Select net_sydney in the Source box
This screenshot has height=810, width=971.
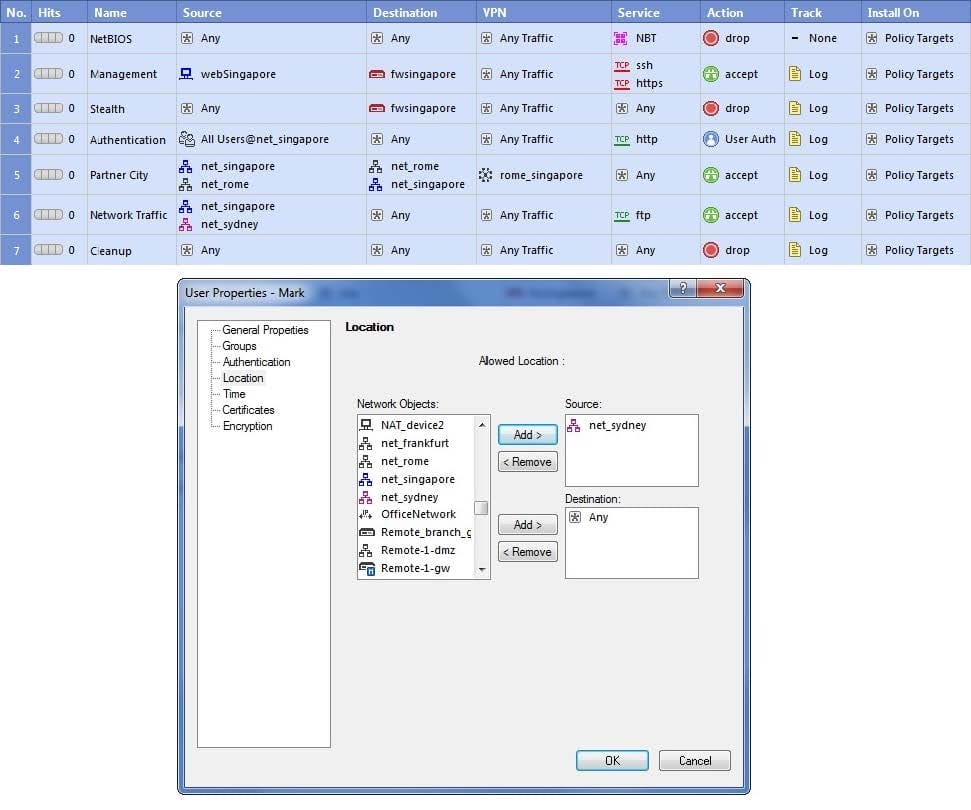click(x=617, y=425)
